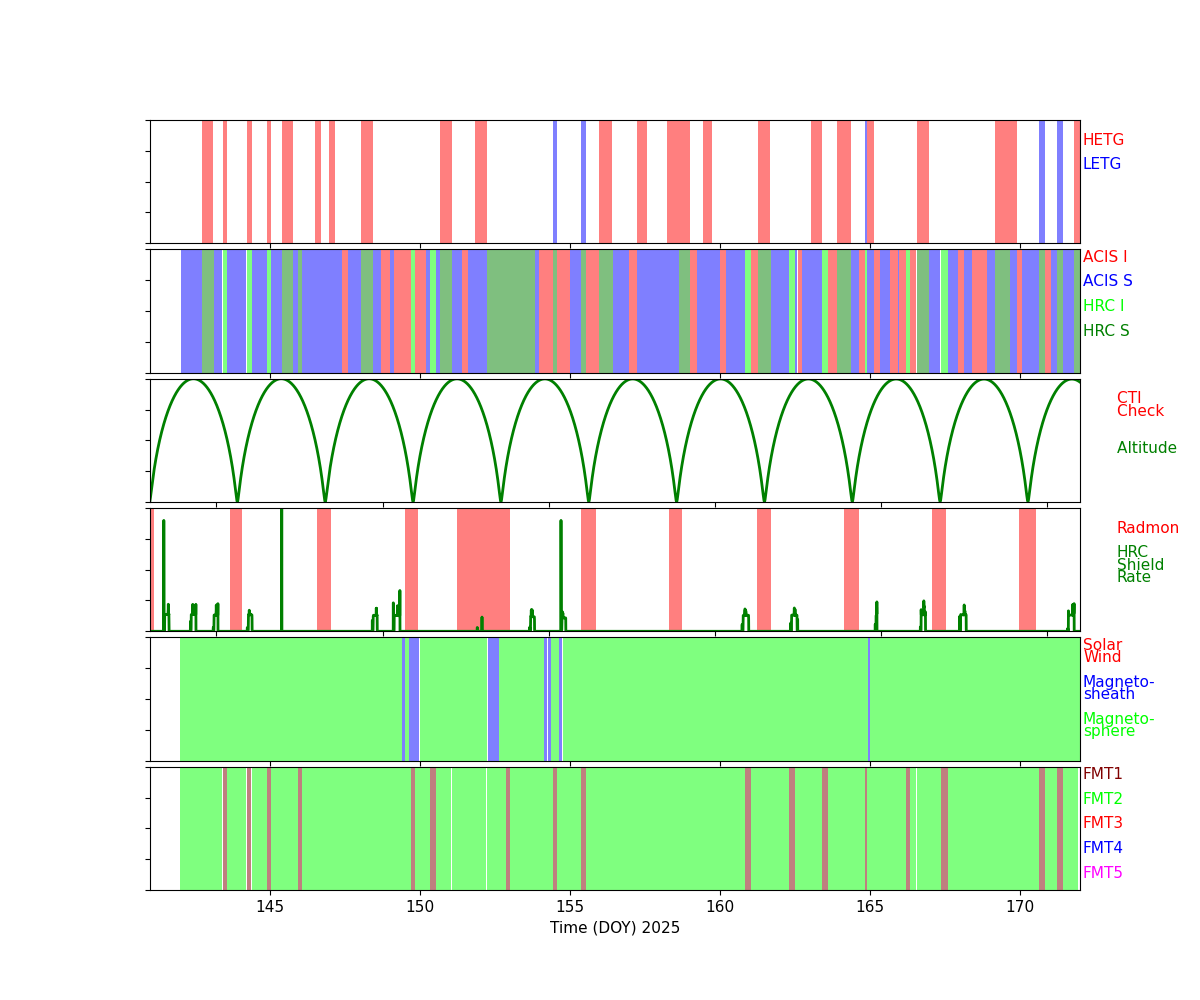The image size is (1200, 1000).
Task: Click the ACIS S legend label
Action: (x=1107, y=281)
